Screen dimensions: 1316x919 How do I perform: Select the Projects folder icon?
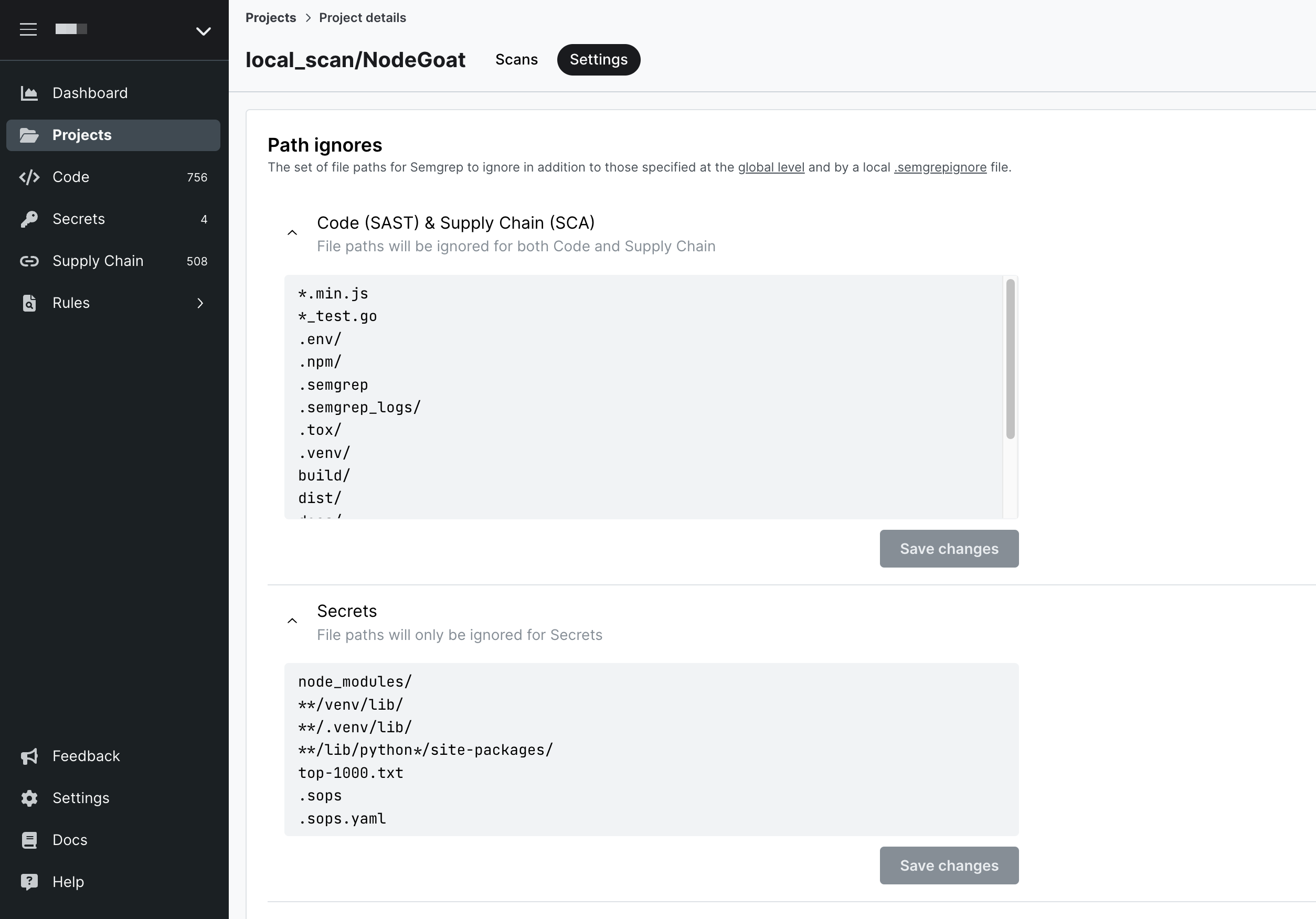[x=29, y=135]
